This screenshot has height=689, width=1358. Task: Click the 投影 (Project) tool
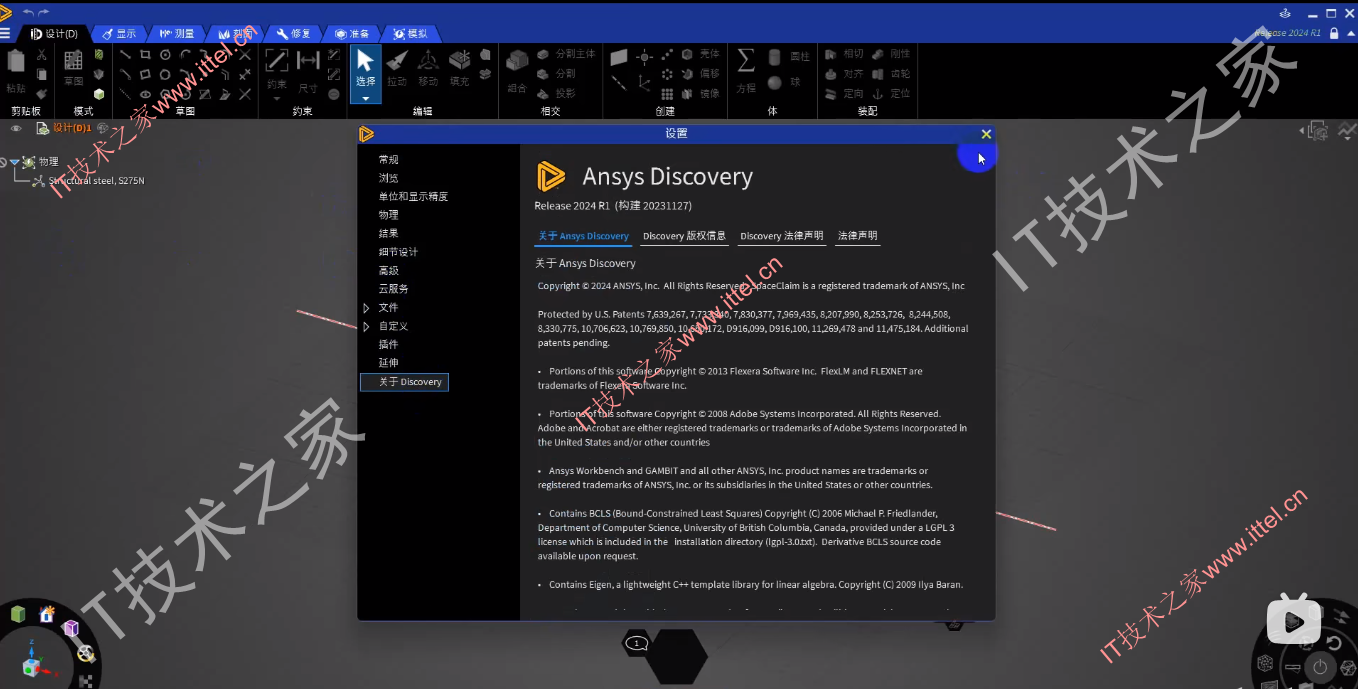557,93
